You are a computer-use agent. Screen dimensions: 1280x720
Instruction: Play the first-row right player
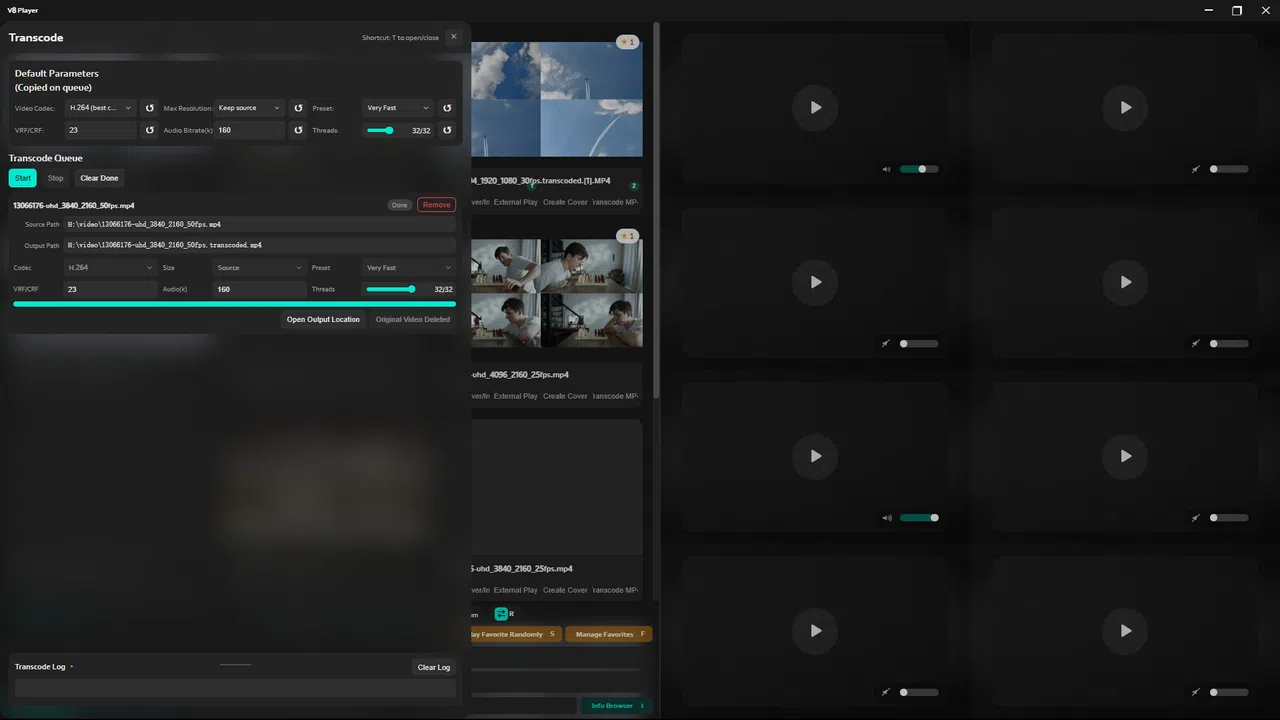click(x=1125, y=107)
